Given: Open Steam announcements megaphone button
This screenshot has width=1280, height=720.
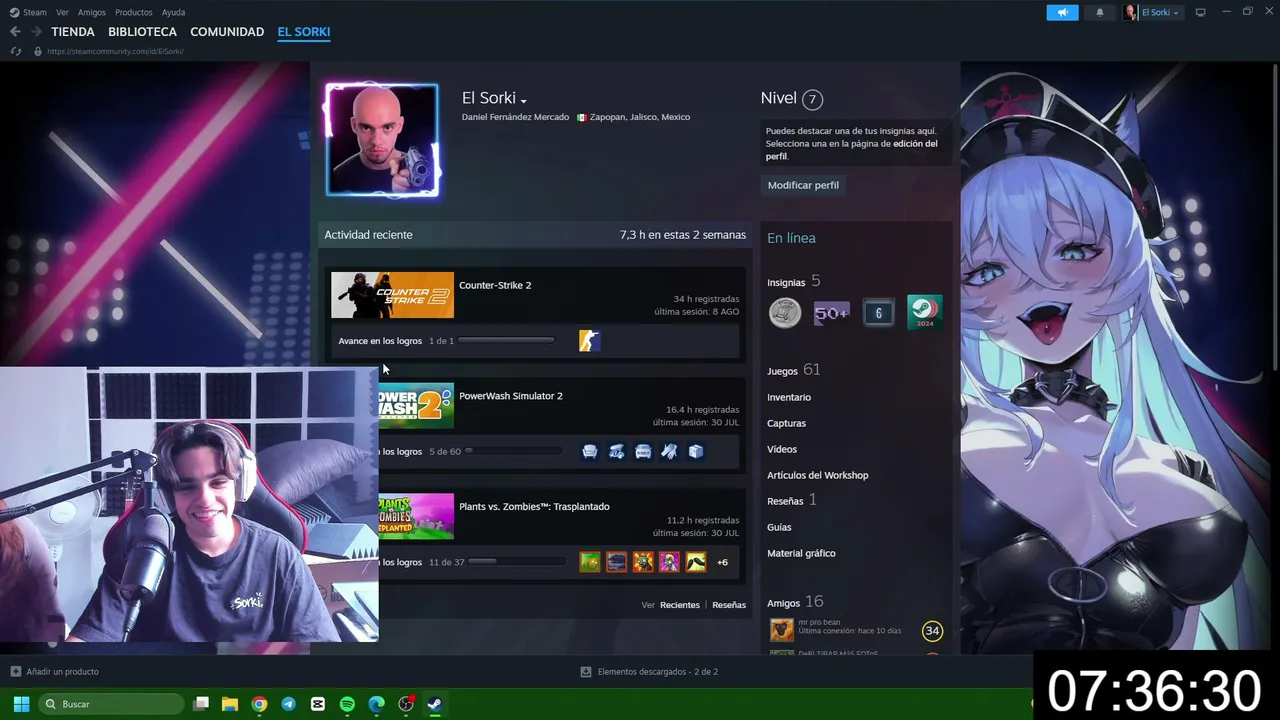Looking at the screenshot, I should [x=1062, y=12].
